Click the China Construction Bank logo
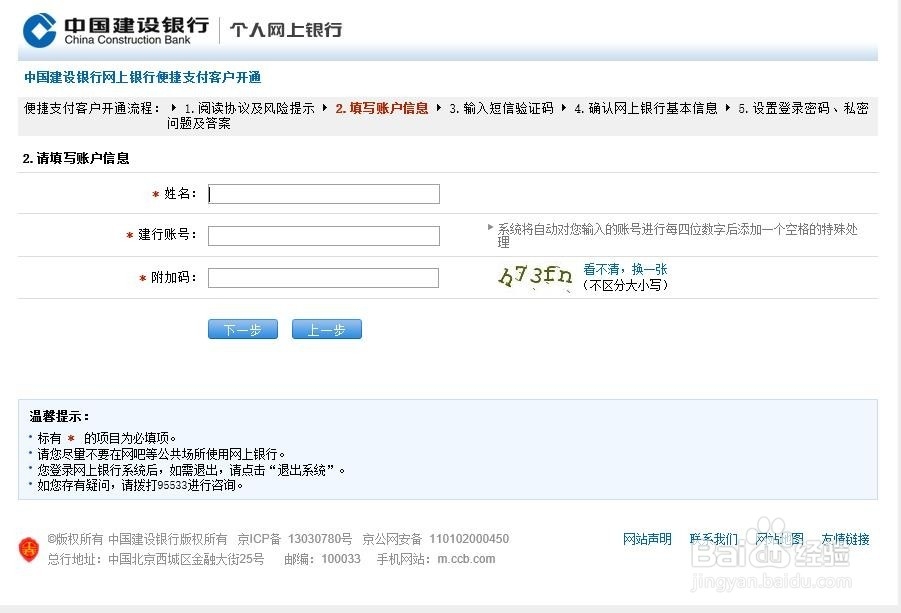901x613 pixels. (116, 29)
